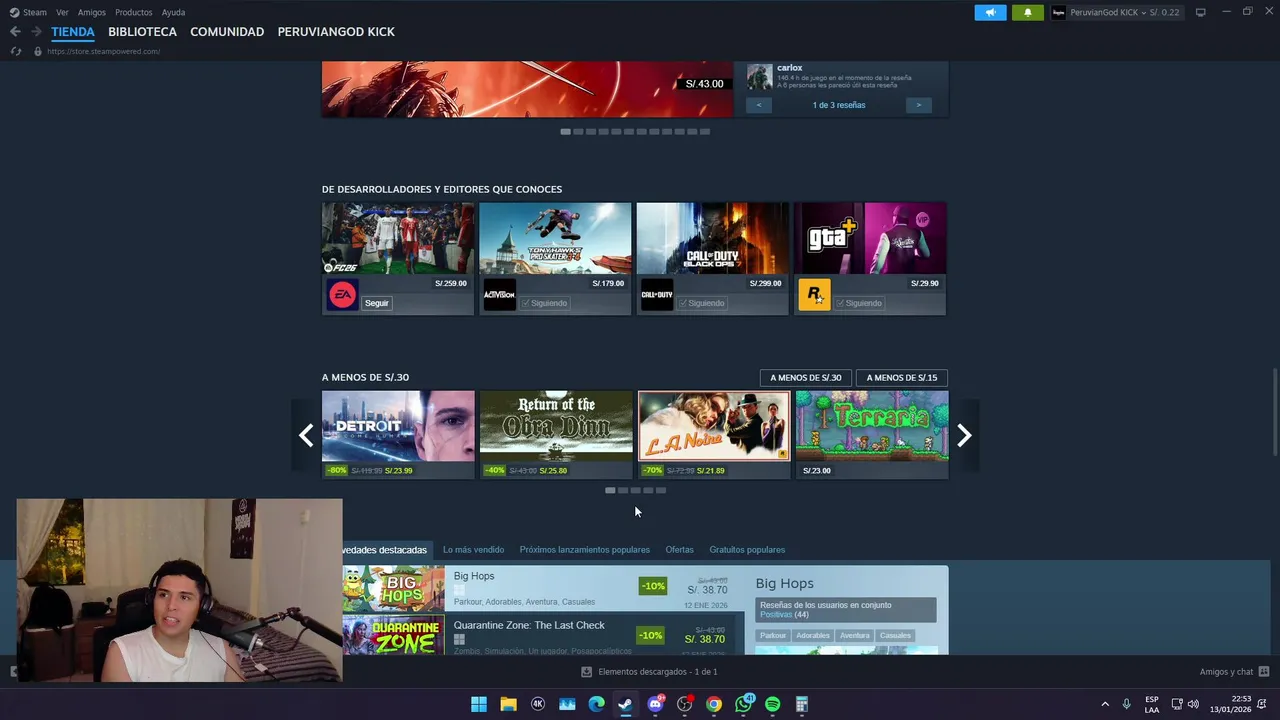The image size is (1280, 720).
Task: Click the Parkour tag in the Big Hops panel
Action: 772,636
